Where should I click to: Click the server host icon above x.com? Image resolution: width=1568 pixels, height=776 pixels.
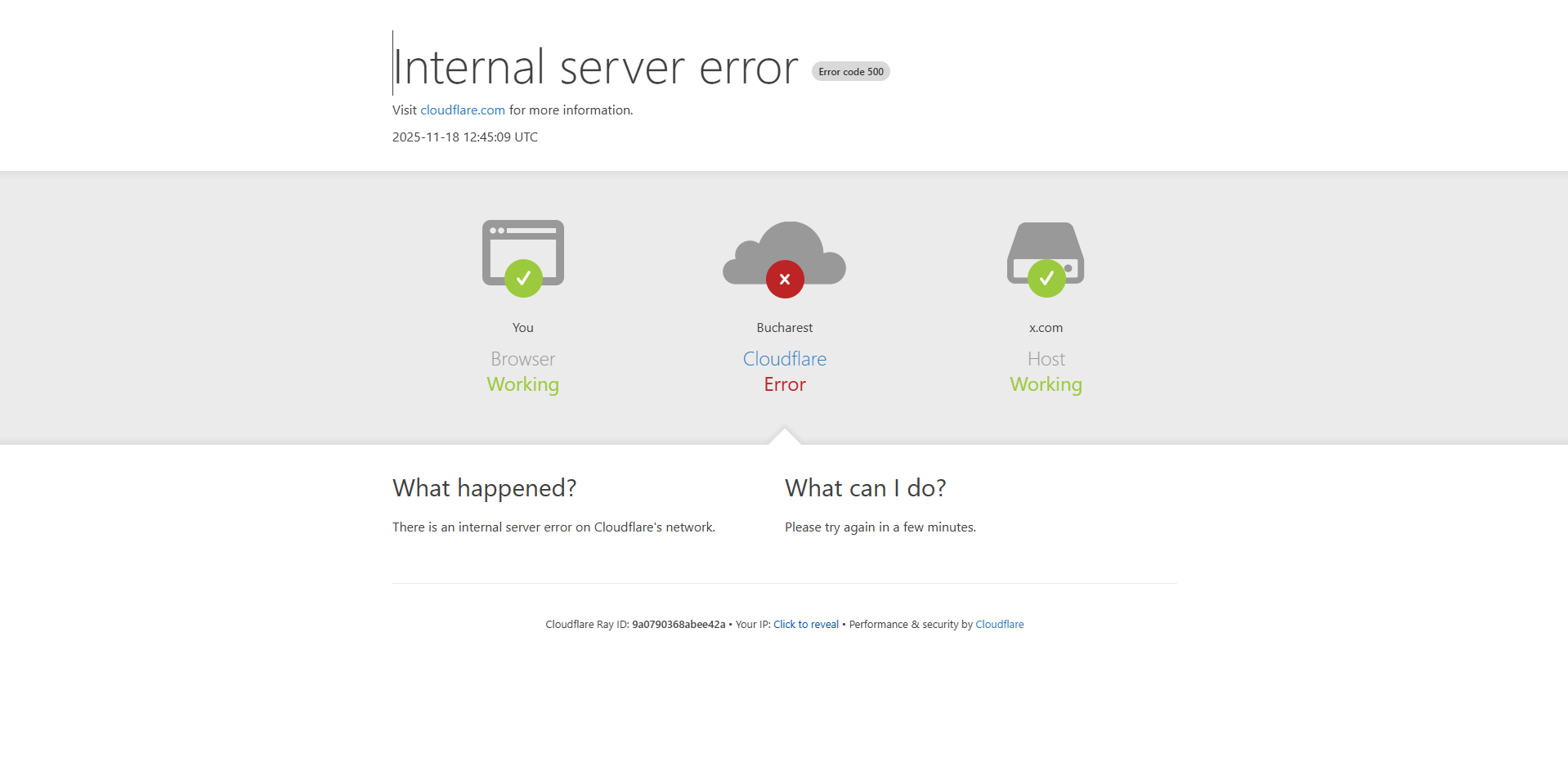coord(1046,244)
